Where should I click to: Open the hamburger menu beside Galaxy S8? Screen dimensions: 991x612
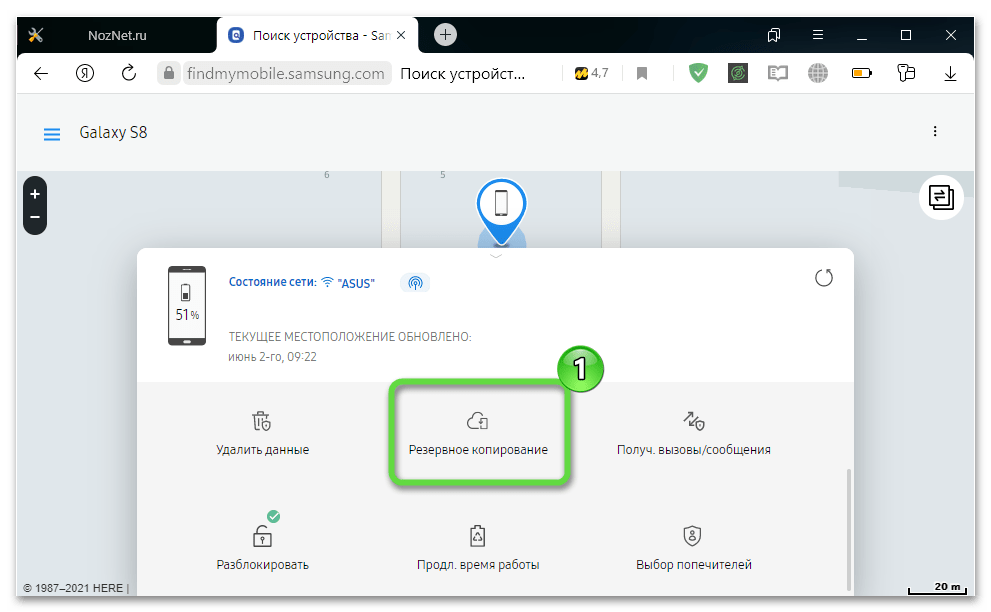[x=52, y=133]
